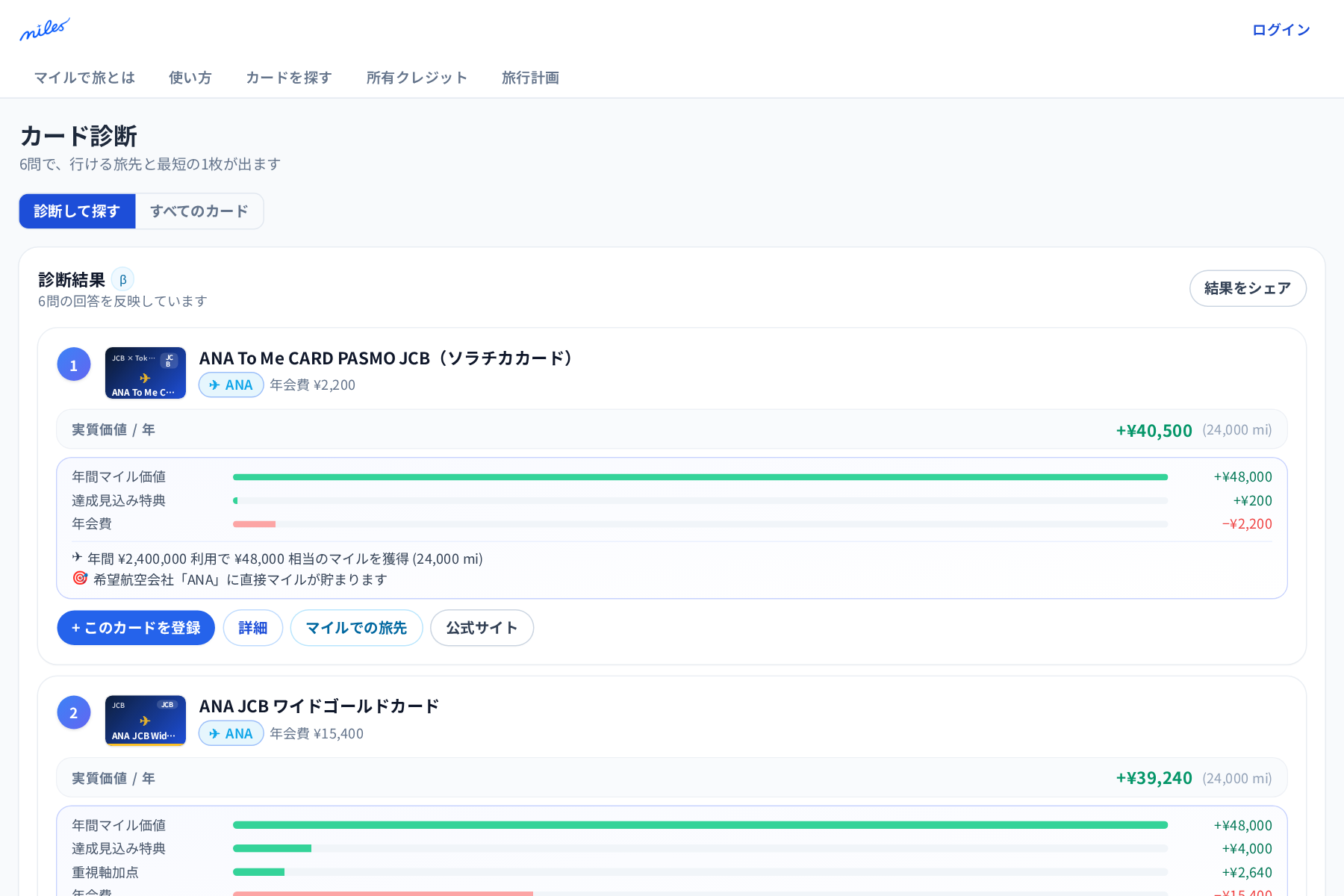This screenshot has width=1344, height=896.
Task: Click the 年間 ¥2,400,000 利用 note text
Action: [285, 559]
